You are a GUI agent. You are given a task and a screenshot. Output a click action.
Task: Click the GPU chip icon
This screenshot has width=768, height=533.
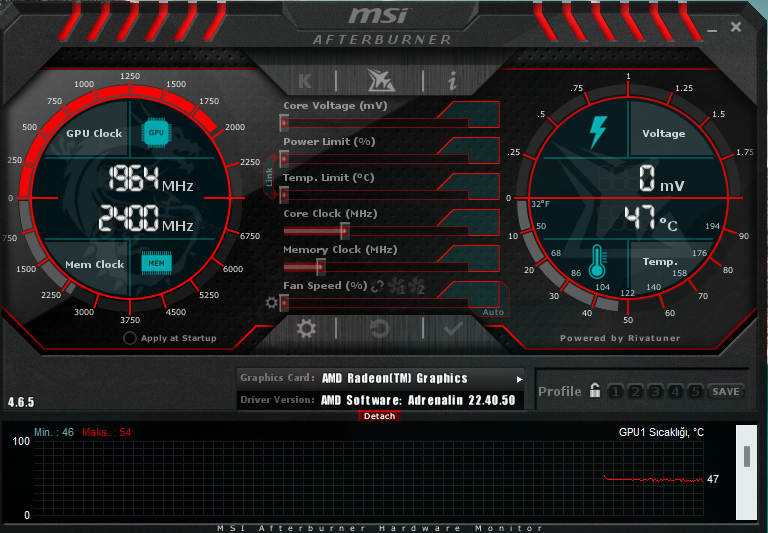pyautogui.click(x=156, y=132)
